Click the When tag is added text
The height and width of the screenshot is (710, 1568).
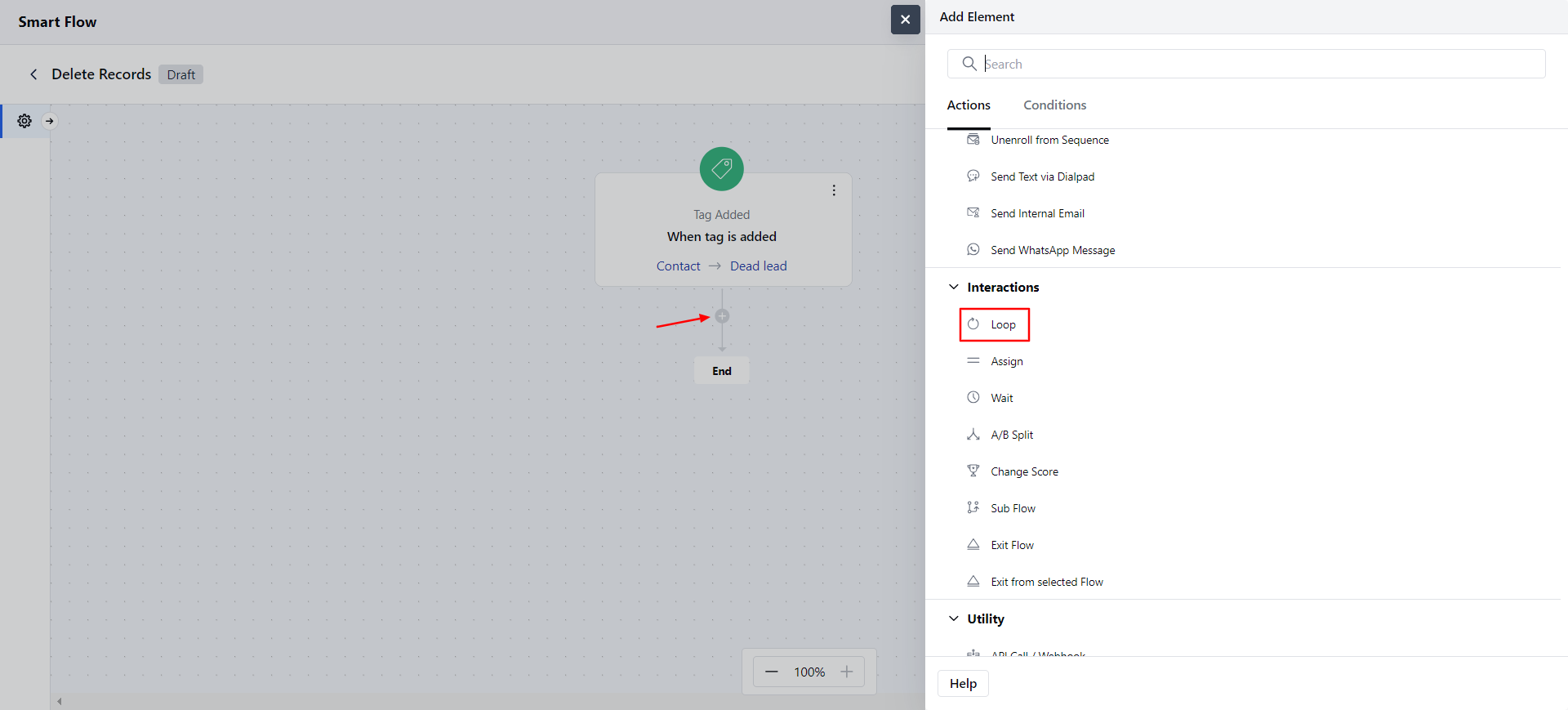coord(722,237)
